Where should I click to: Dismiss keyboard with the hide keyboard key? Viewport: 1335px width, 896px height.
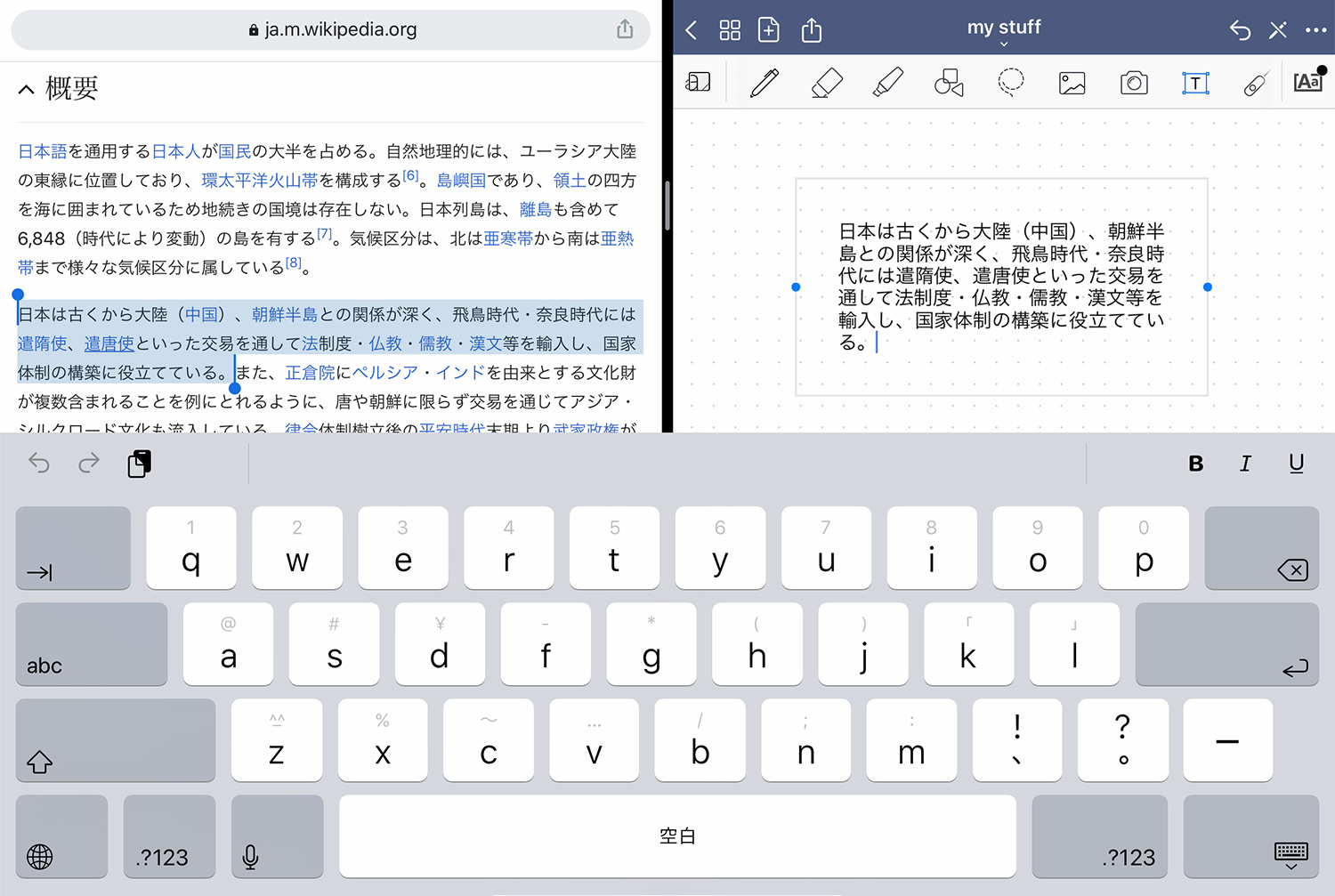[1250, 836]
